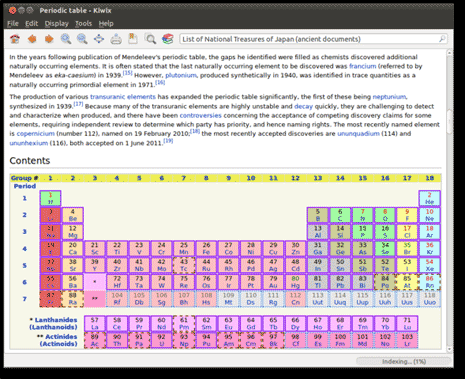This screenshot has width=465, height=379.
Task: Open the Tools menu
Action: click(x=83, y=23)
